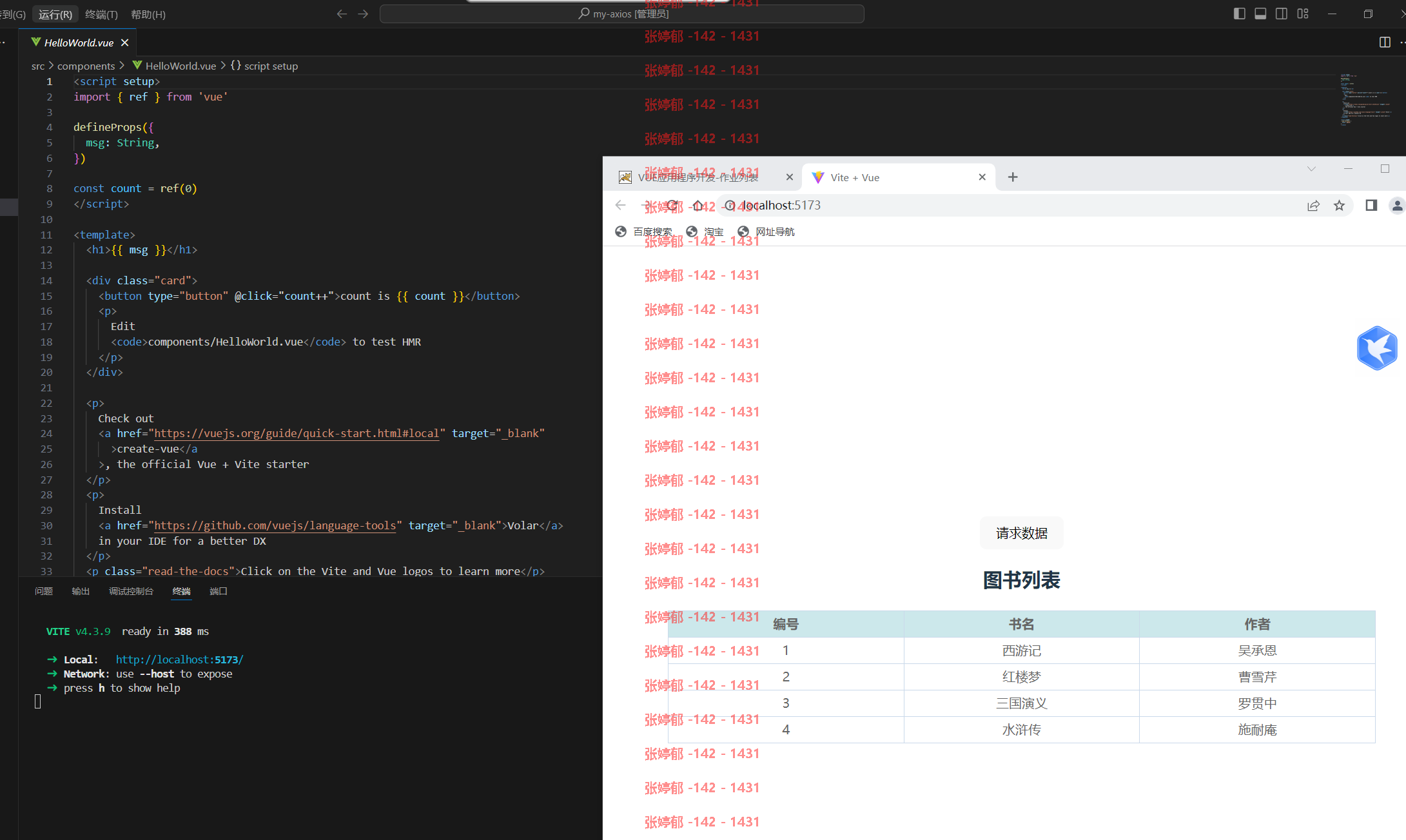Close the HelloWorld.vue editor tab
The width and height of the screenshot is (1406, 840).
125,43
